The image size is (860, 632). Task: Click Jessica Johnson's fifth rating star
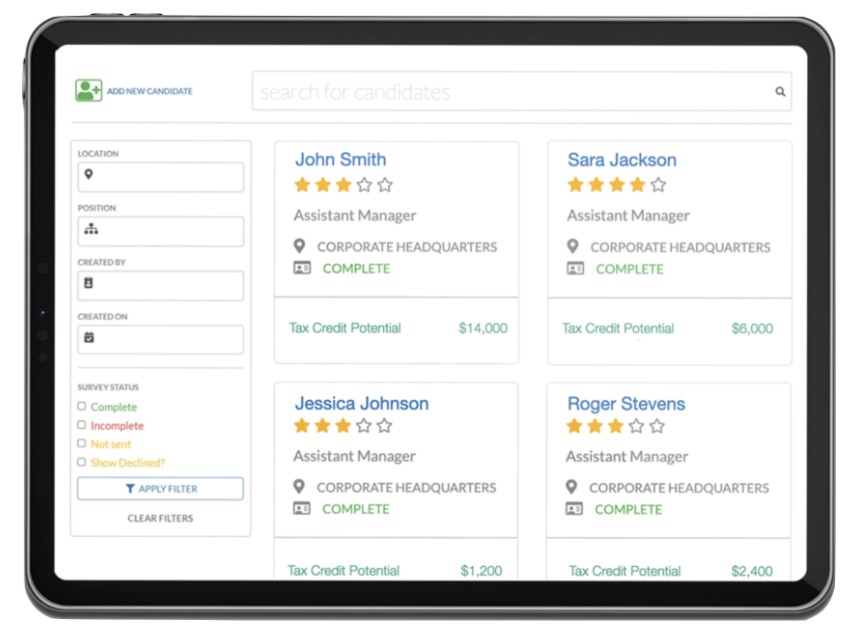(x=384, y=426)
